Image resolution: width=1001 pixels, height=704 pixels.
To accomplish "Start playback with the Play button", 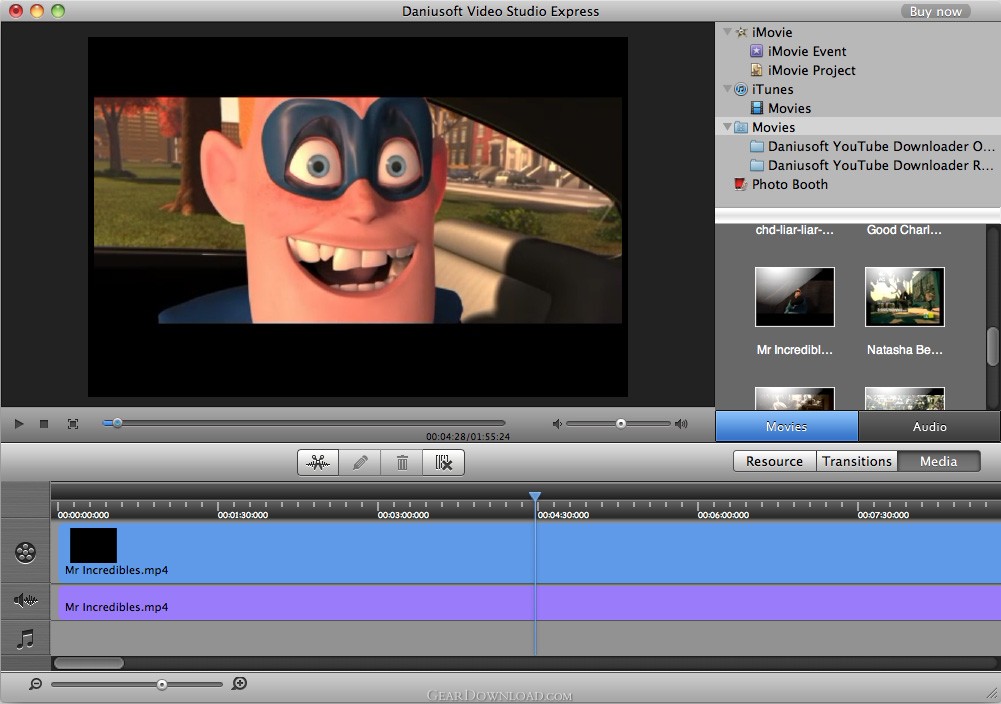I will (x=19, y=424).
